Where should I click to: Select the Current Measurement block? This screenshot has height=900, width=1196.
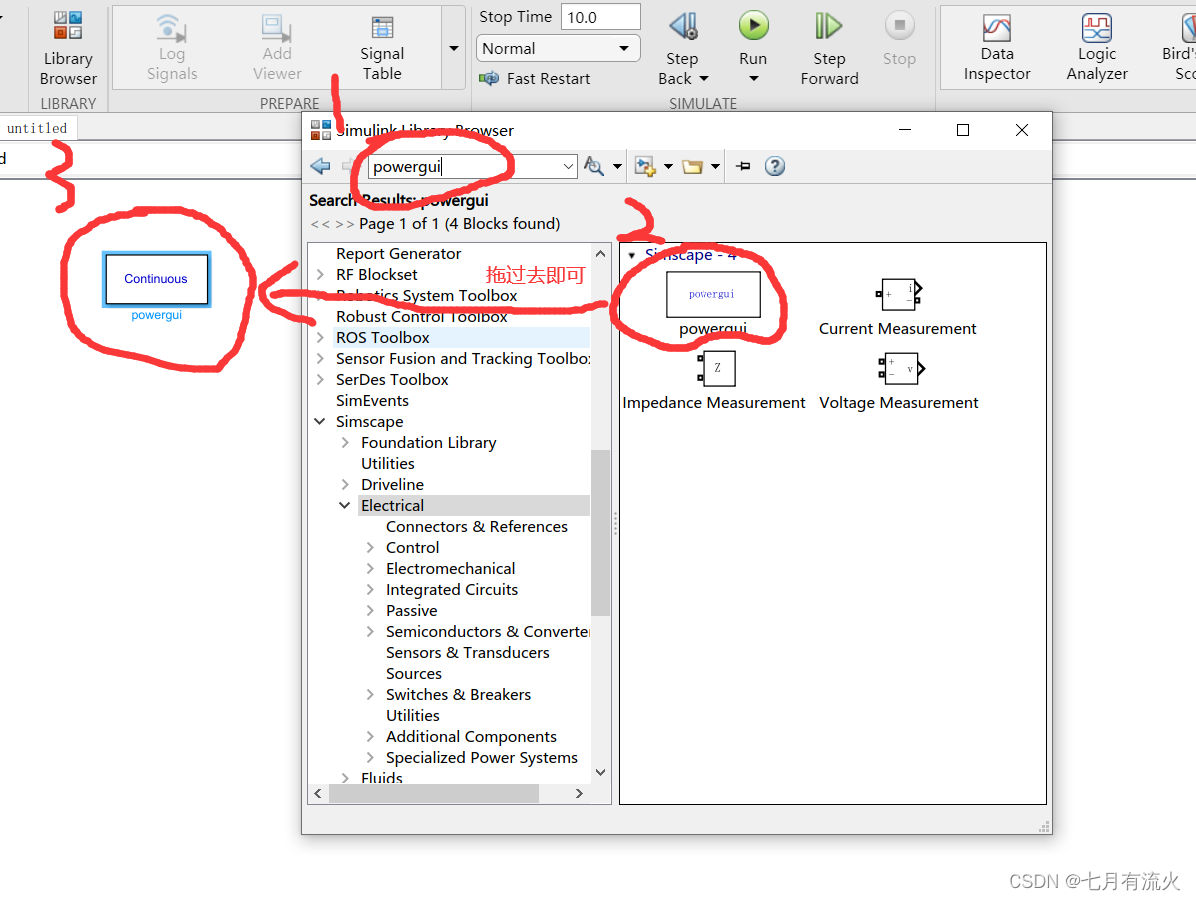897,307
